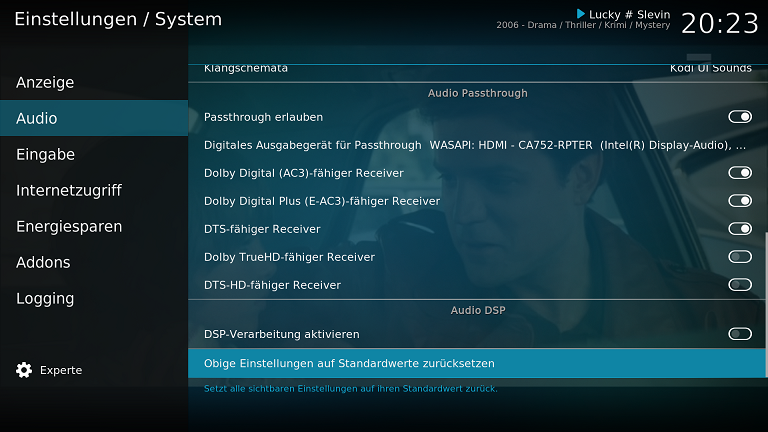
Task: Click the Kodi UI Sounds value
Action: 711,69
